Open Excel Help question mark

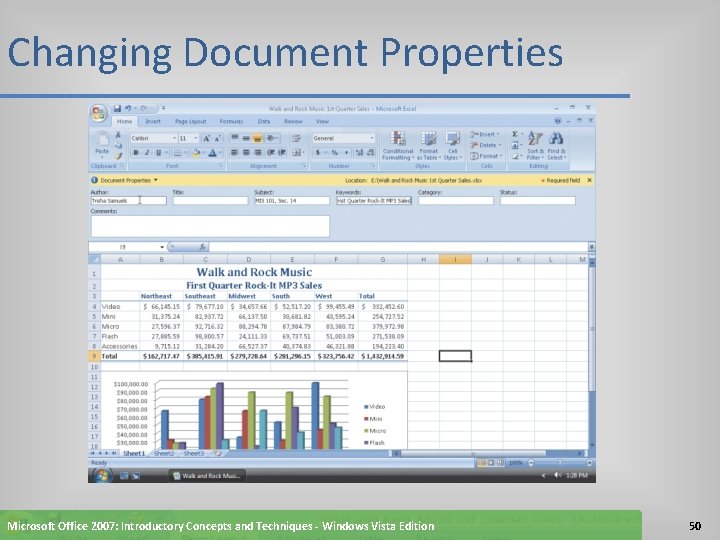point(558,121)
